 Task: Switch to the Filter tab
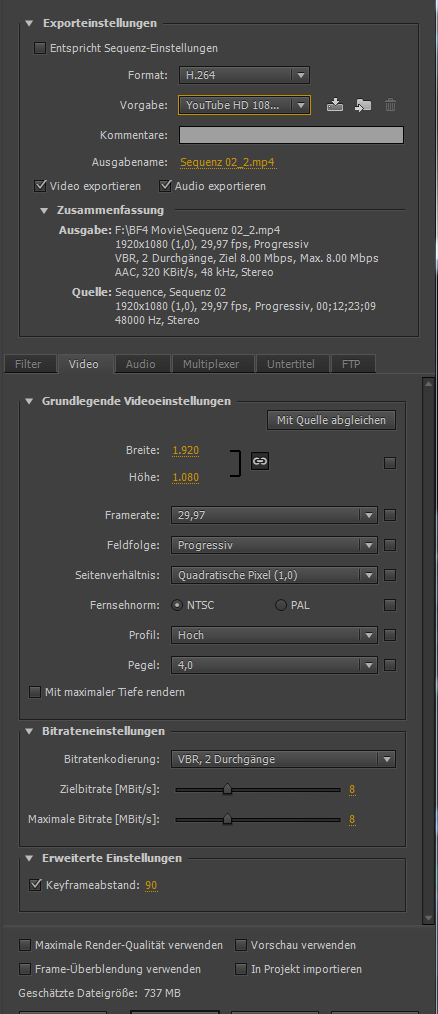click(x=28, y=364)
